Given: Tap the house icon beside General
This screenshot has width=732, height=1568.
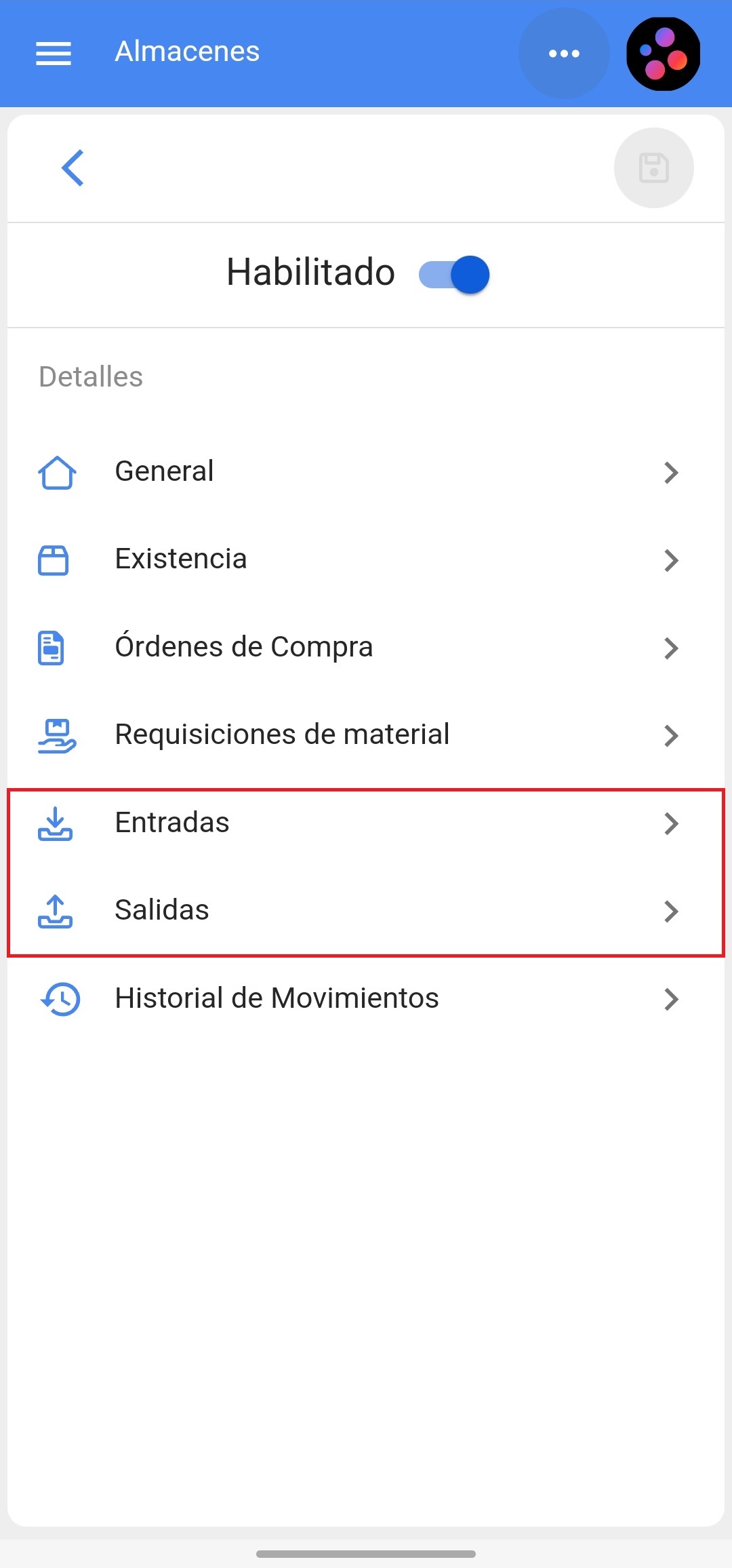Looking at the screenshot, I should click(x=57, y=472).
